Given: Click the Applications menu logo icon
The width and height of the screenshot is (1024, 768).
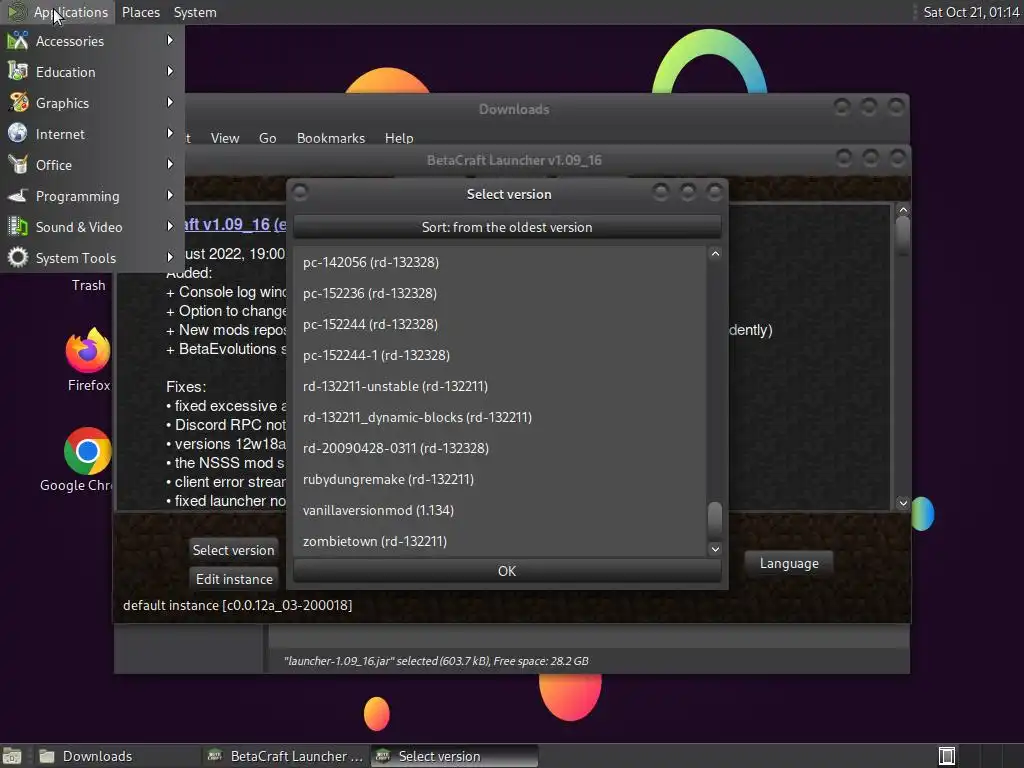Looking at the screenshot, I should [16, 12].
